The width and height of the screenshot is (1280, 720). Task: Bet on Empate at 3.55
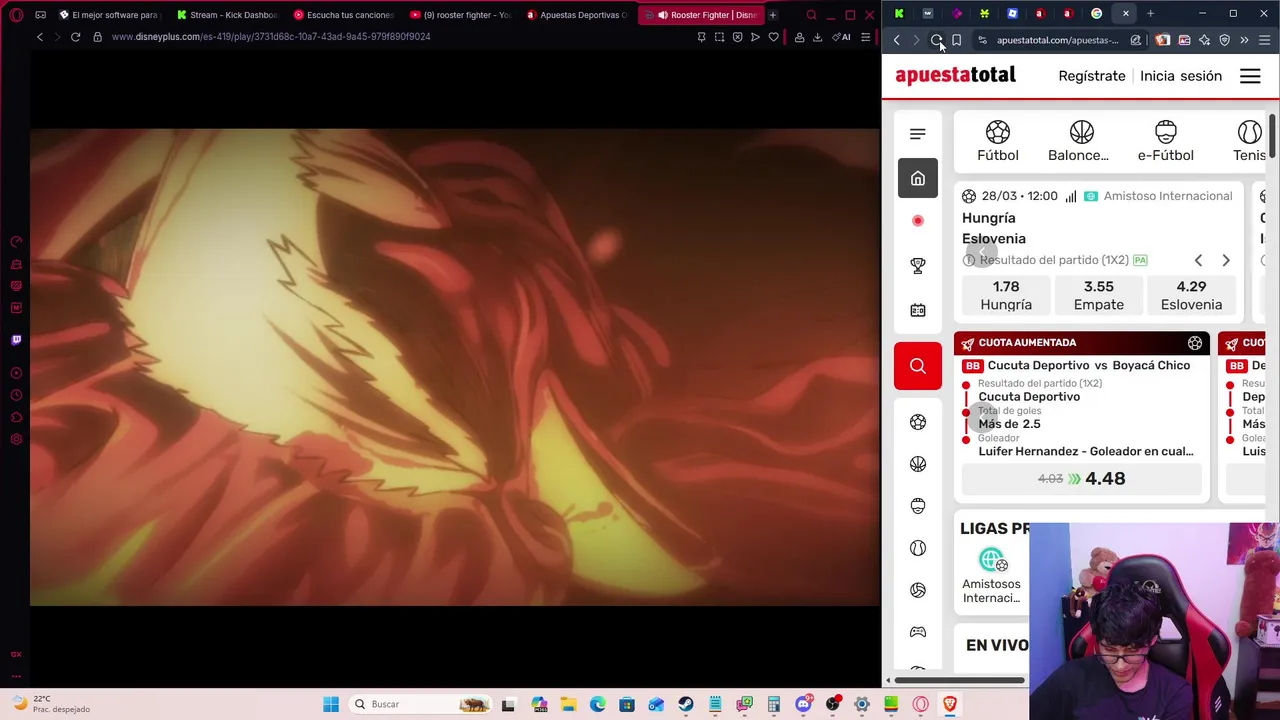(x=1098, y=295)
